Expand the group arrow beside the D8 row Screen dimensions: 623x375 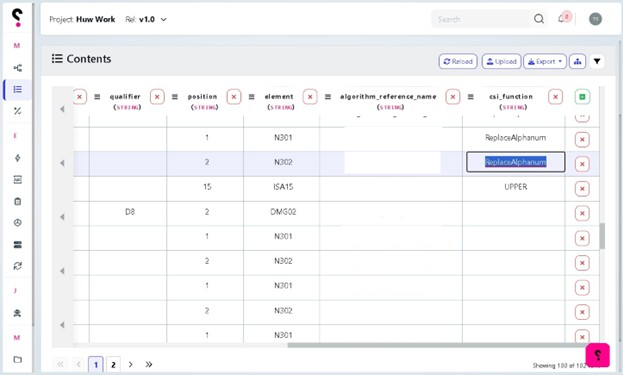[62, 217]
